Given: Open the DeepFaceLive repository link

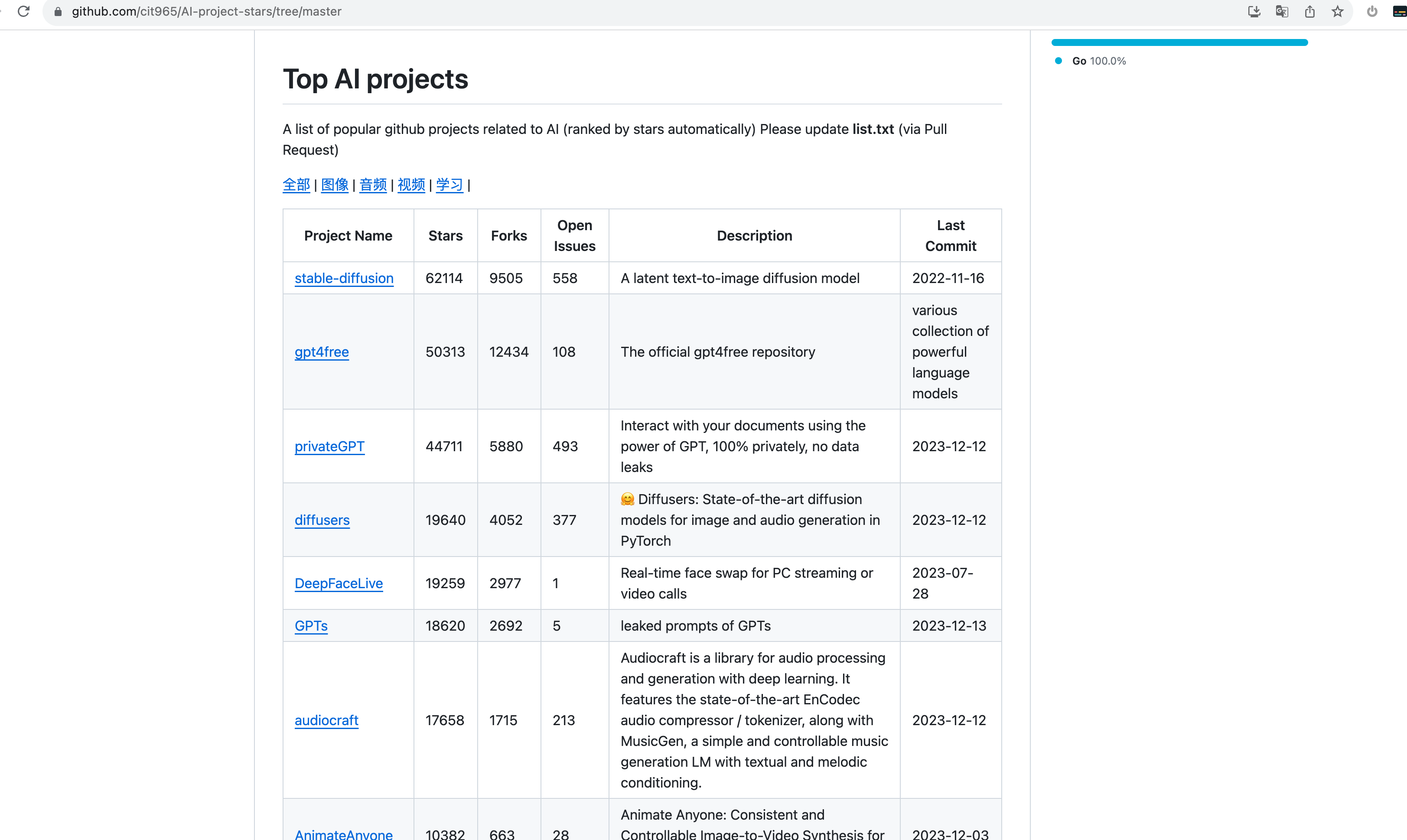Looking at the screenshot, I should tap(339, 583).
